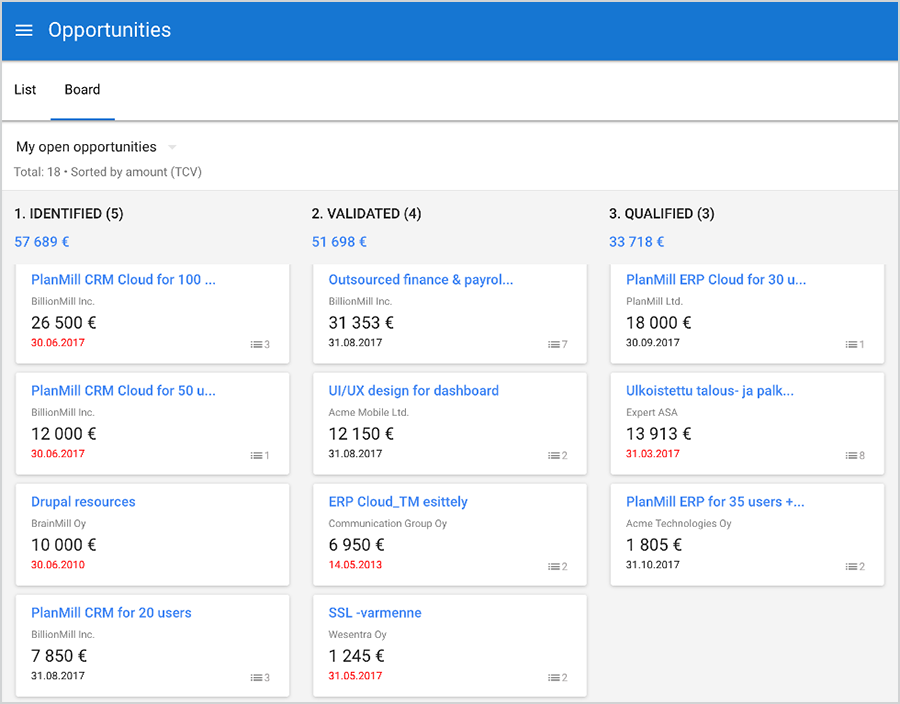Click the overdue date 31.05.2017

[355, 676]
